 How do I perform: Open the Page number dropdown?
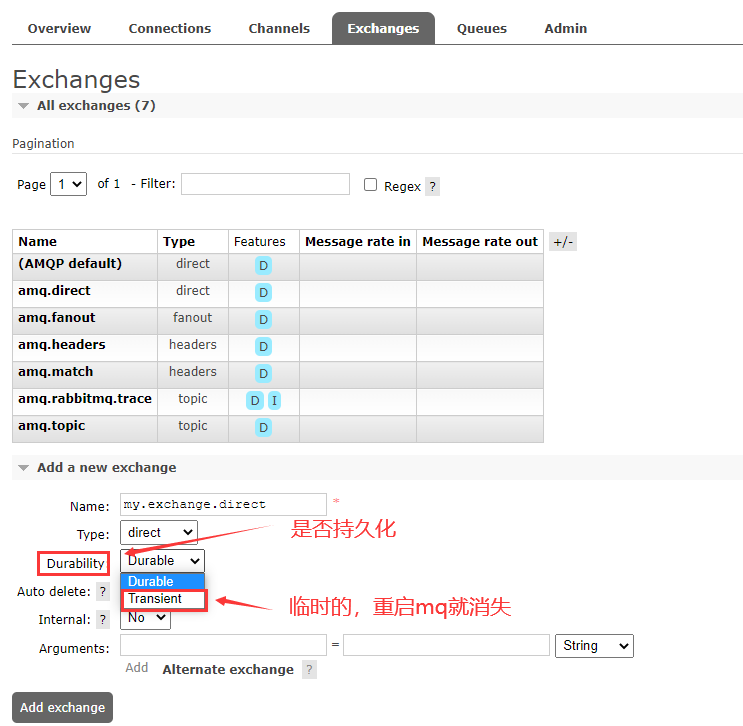[x=69, y=184]
